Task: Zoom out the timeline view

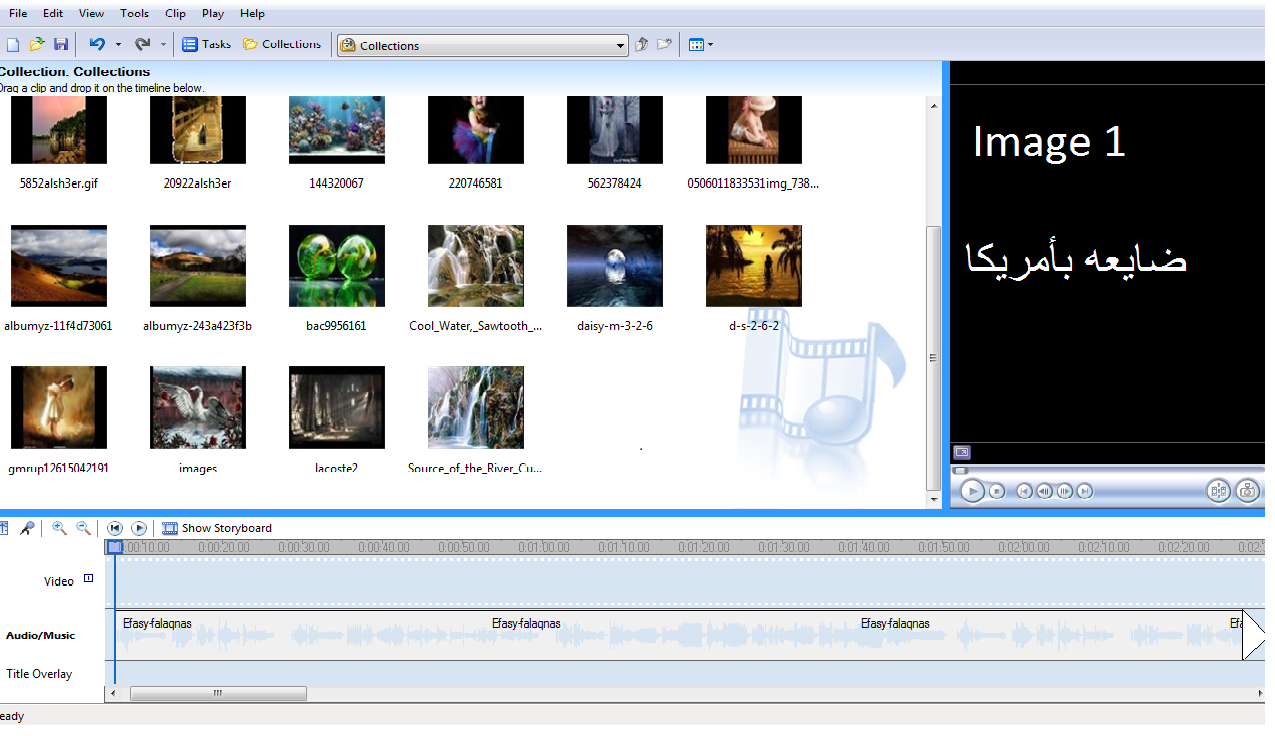Action: click(84, 528)
